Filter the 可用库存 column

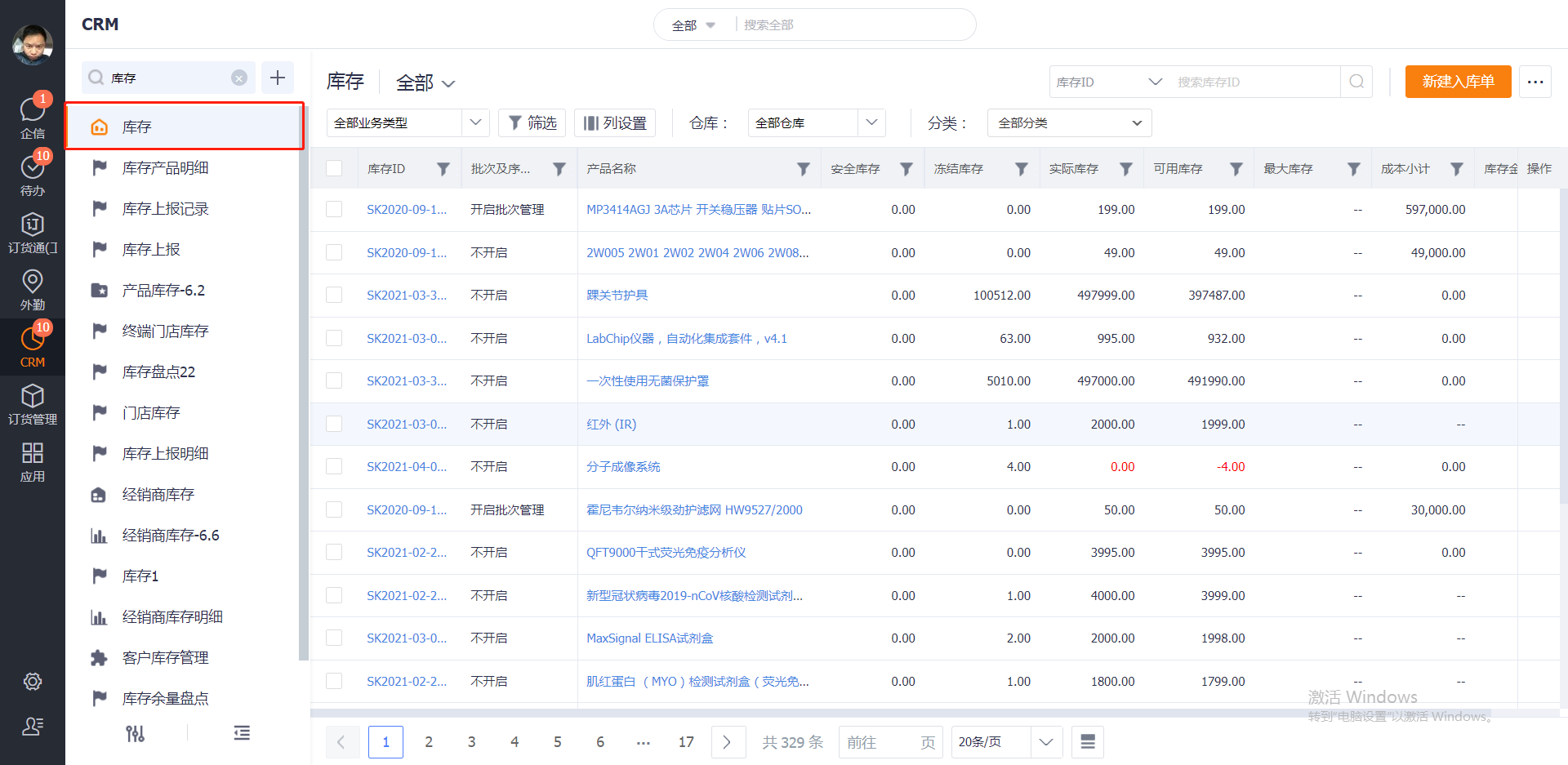click(1236, 169)
